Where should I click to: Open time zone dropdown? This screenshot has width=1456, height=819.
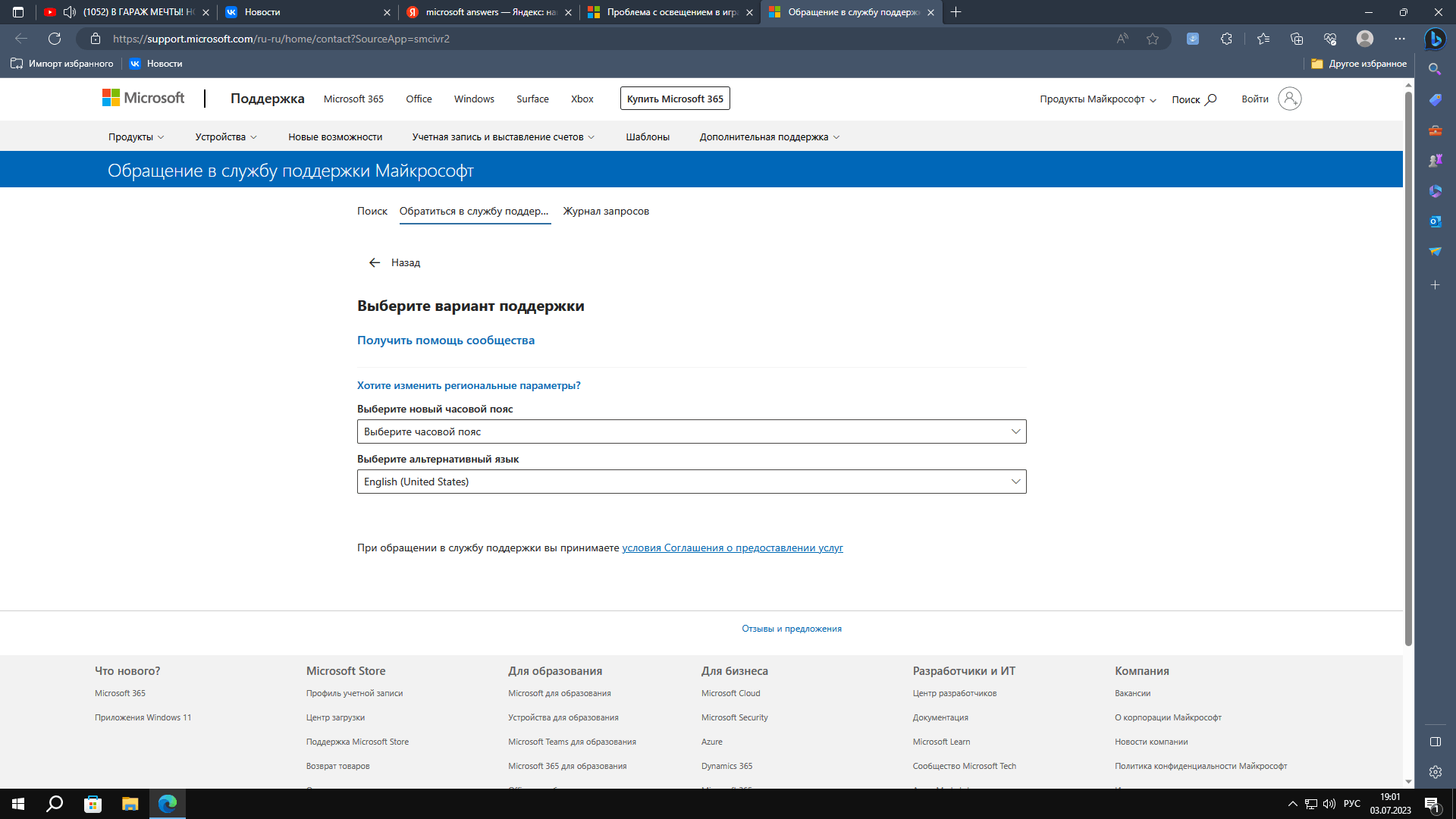click(x=692, y=431)
